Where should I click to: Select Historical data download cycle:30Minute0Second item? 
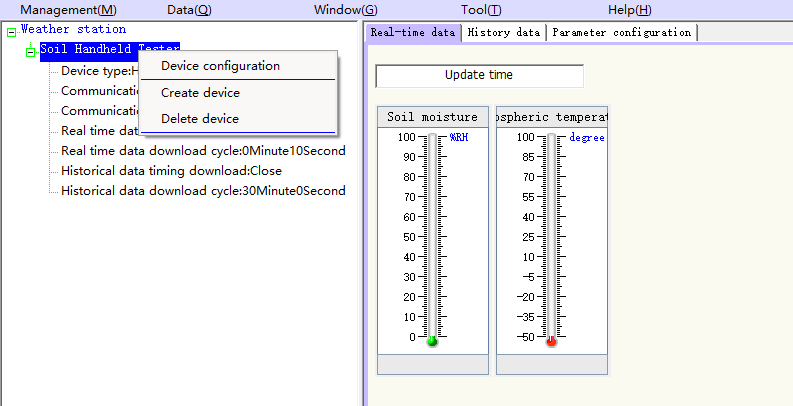203,191
